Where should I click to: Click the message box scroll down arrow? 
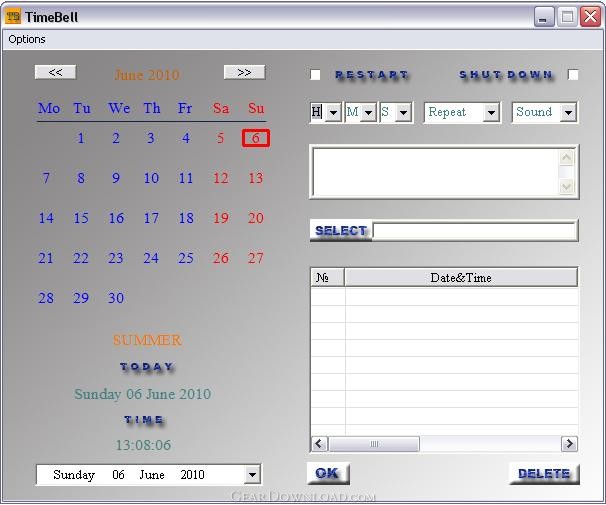coord(566,187)
